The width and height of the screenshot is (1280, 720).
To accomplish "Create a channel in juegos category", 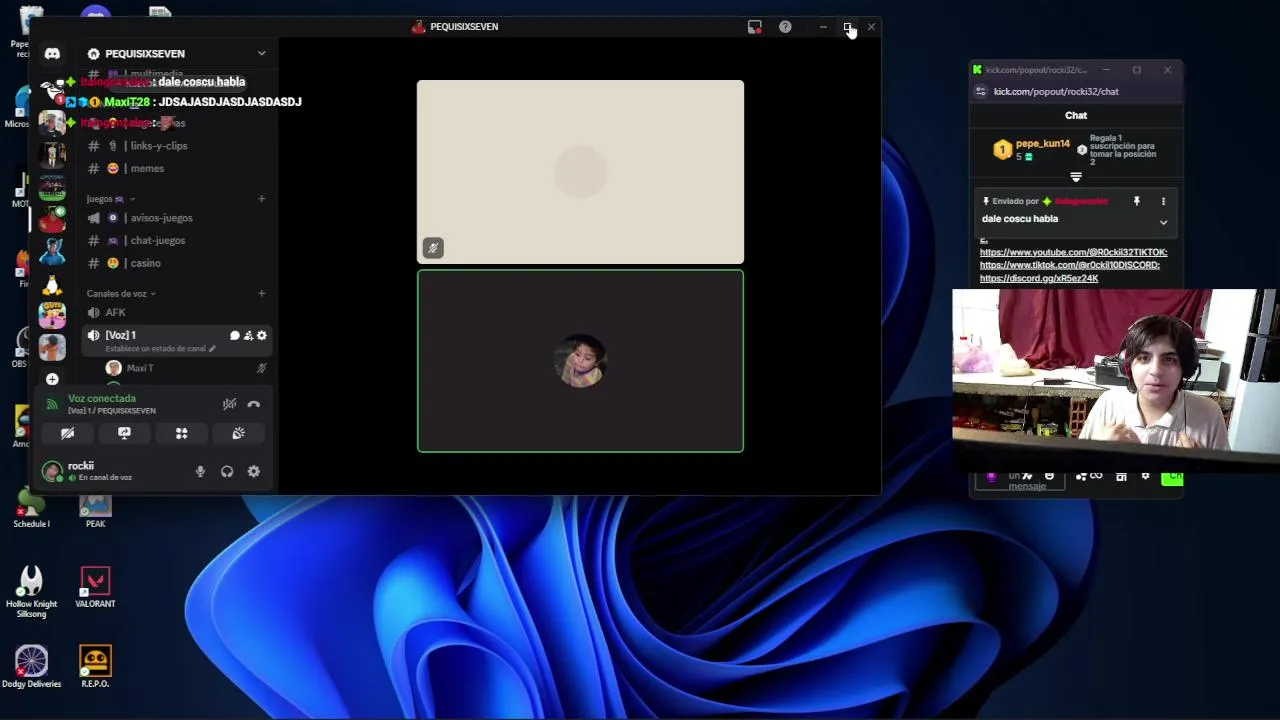I will (261, 199).
